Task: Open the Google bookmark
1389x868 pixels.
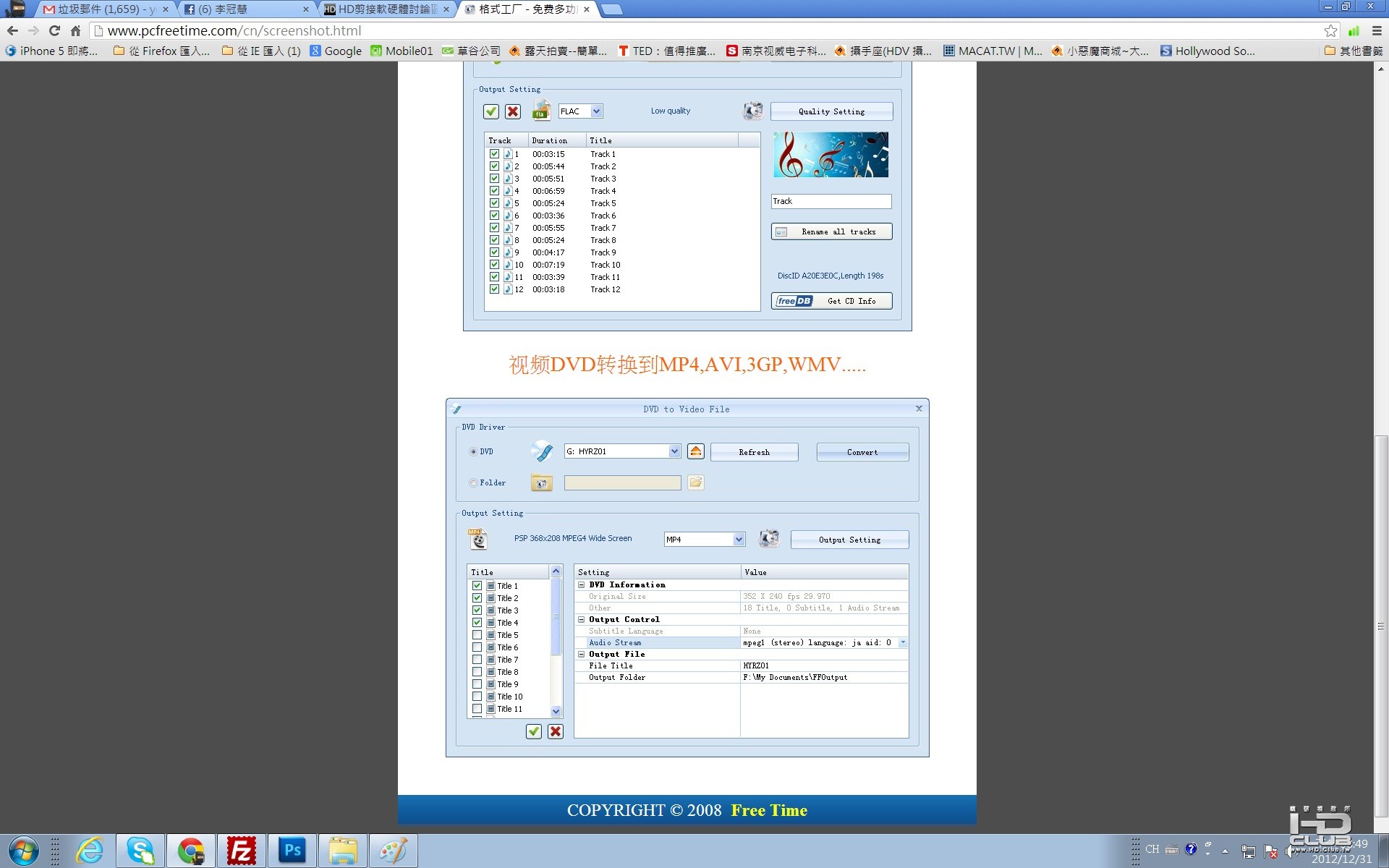Action: (x=336, y=51)
